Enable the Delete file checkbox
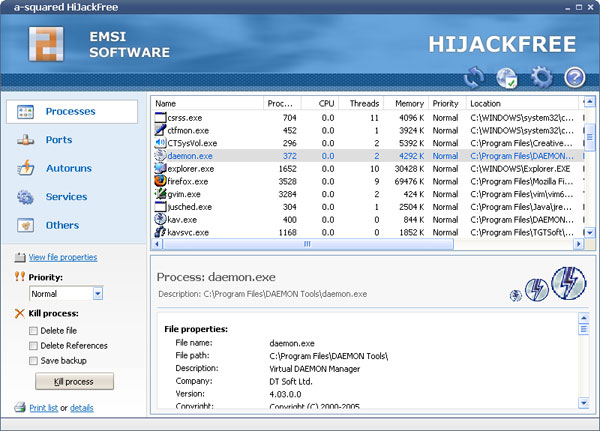 33,331
